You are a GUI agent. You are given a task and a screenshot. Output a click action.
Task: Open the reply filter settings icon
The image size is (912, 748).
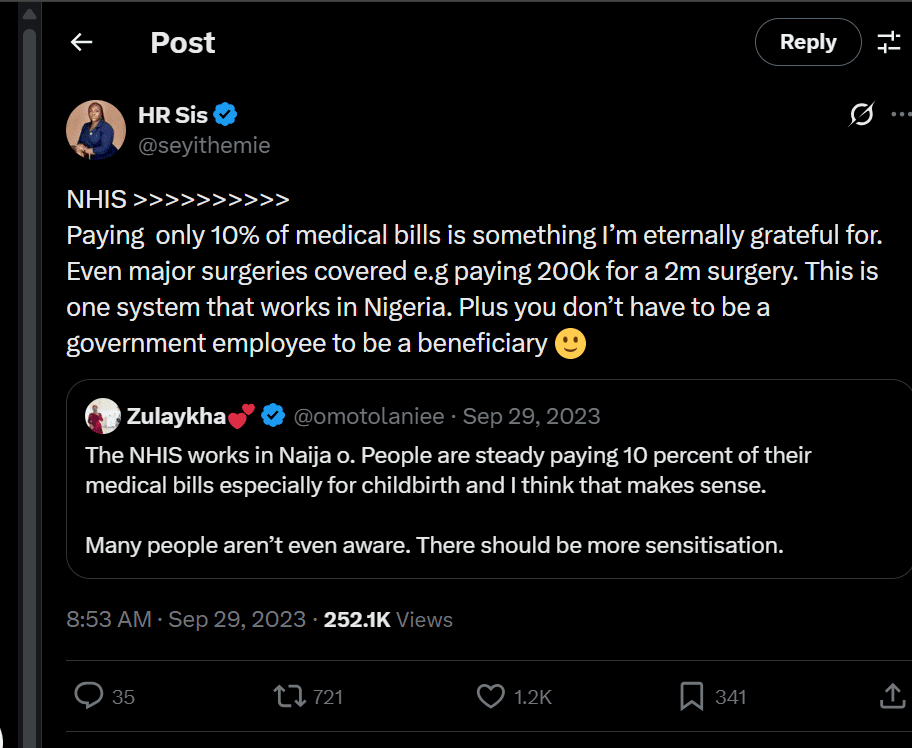tap(888, 42)
